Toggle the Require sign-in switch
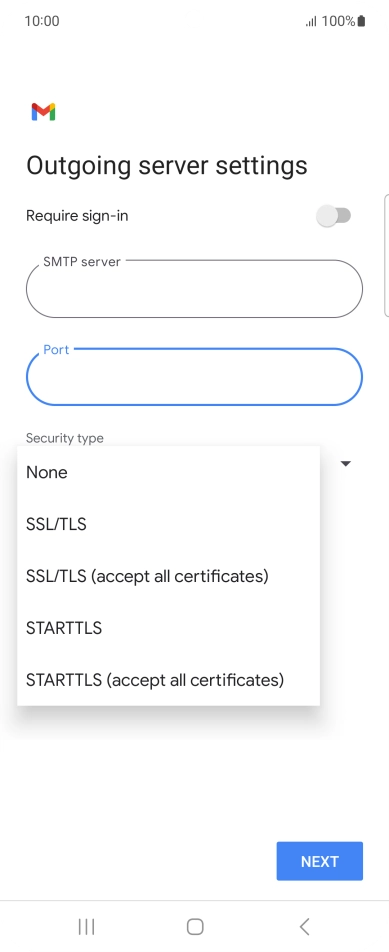 point(334,216)
